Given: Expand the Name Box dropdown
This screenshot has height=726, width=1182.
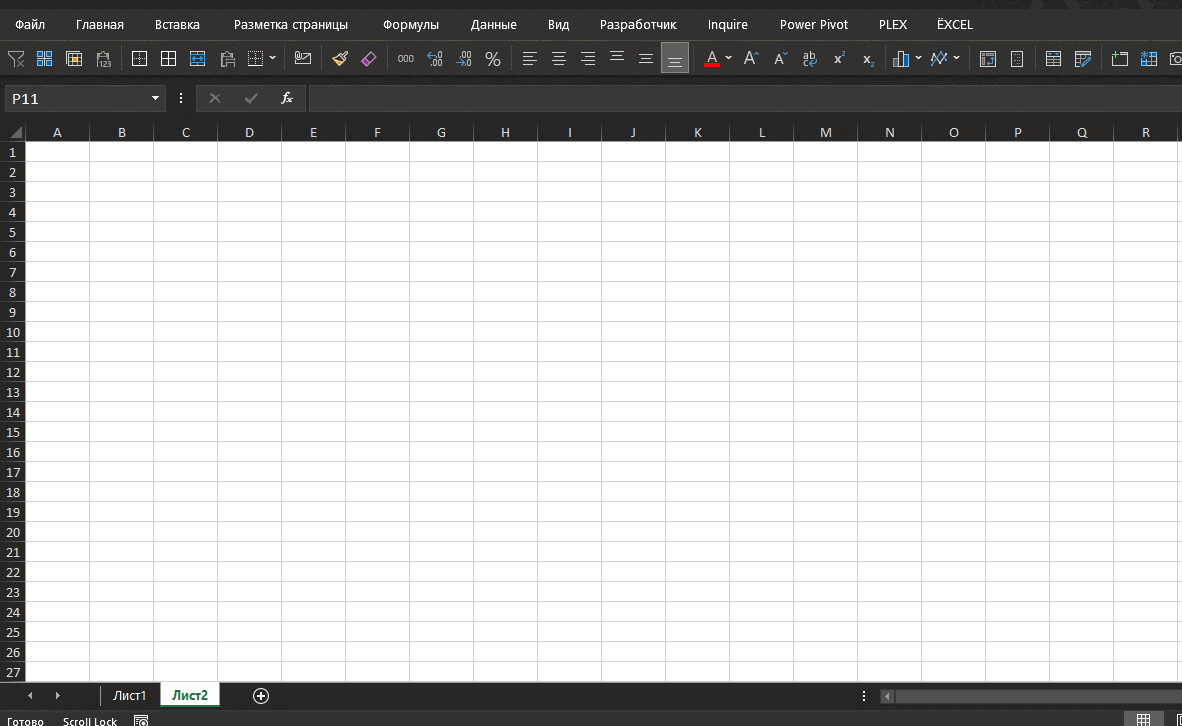Looking at the screenshot, I should click(155, 98).
